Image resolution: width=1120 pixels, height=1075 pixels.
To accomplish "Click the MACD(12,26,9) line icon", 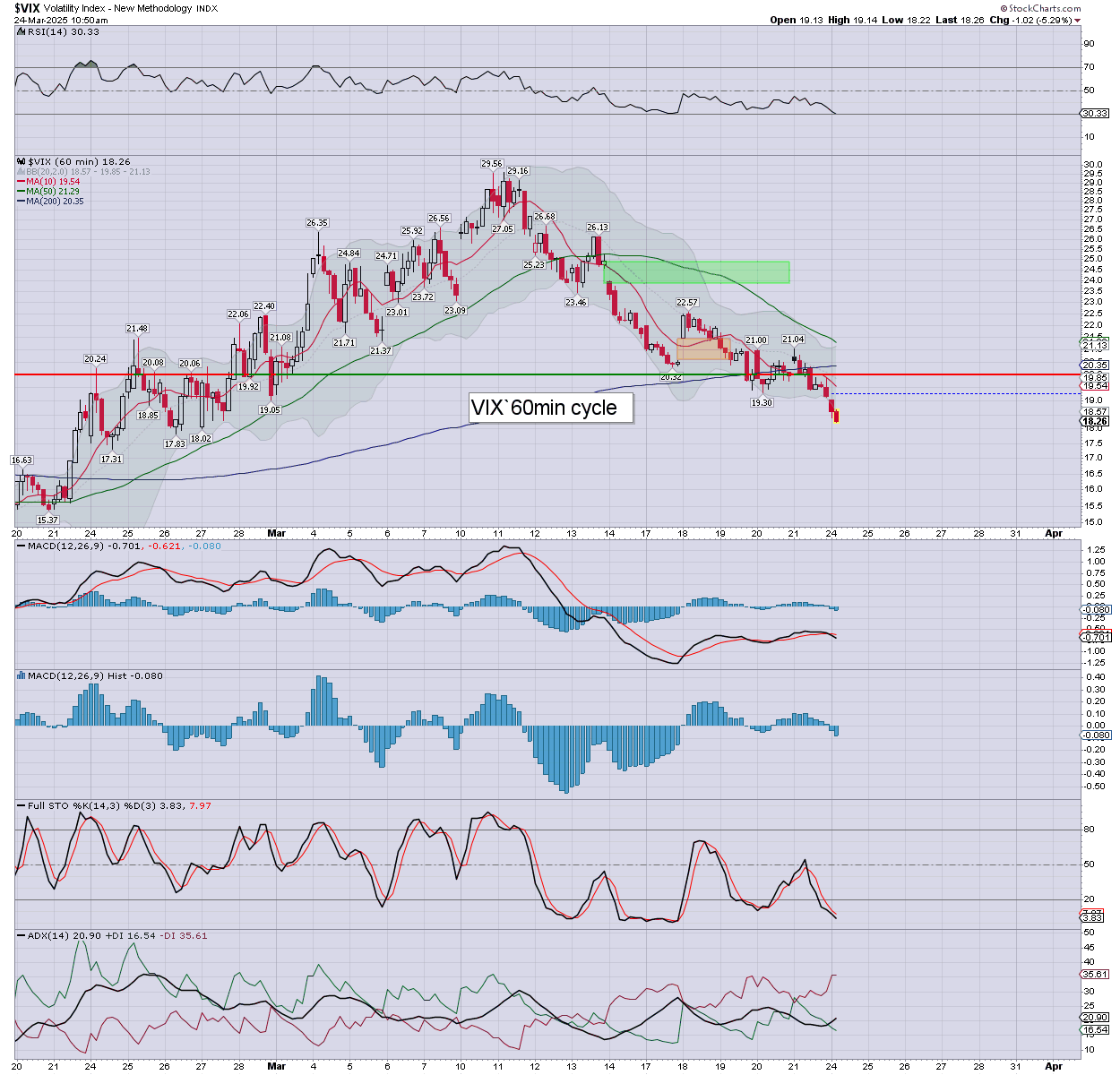I will coord(21,546).
